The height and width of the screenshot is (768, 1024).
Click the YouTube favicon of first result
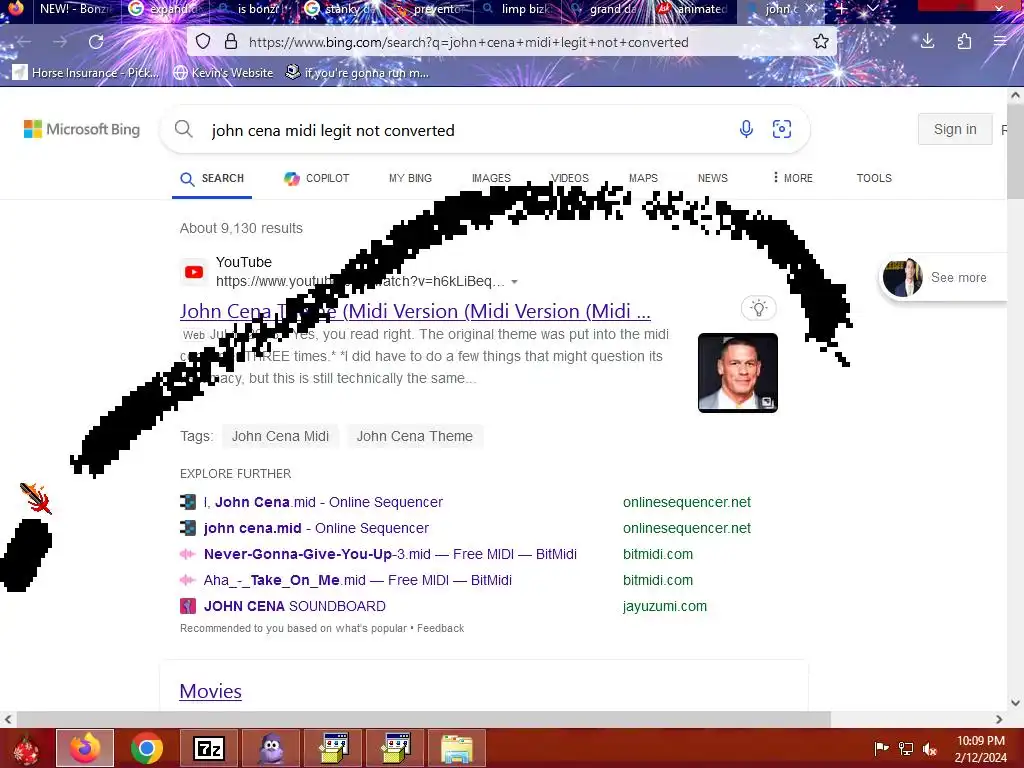[x=194, y=272]
